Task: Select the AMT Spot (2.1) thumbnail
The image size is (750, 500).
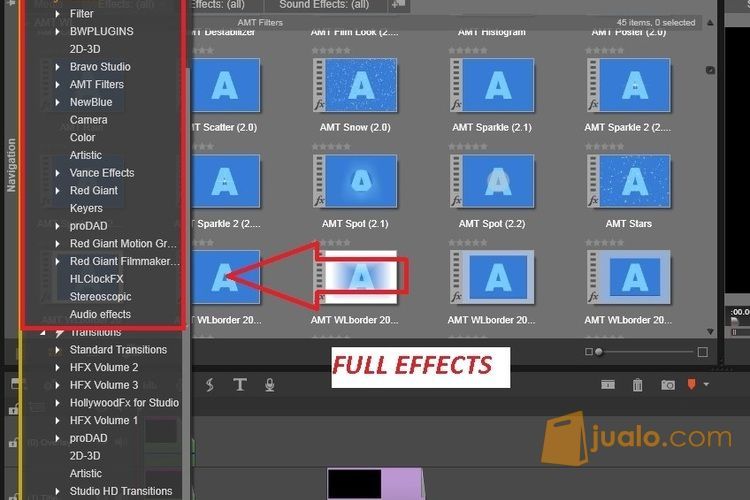Action: 355,181
